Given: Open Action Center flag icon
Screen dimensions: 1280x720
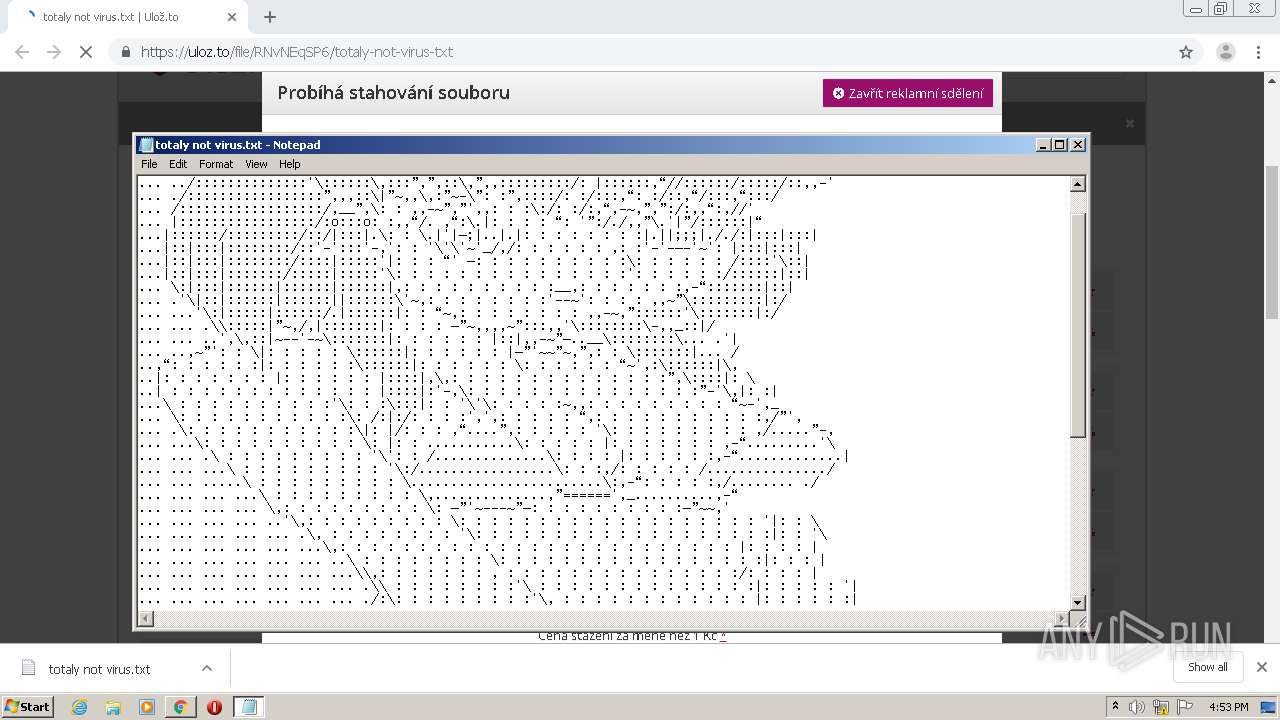Looking at the screenshot, I should pyautogui.click(x=1184, y=707).
